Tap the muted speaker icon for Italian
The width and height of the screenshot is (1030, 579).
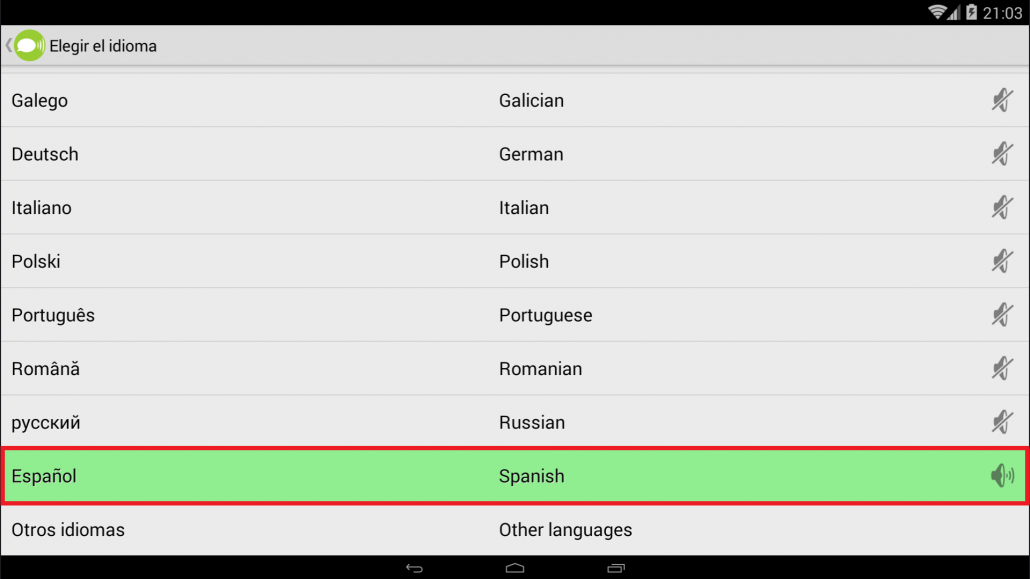click(x=1002, y=208)
